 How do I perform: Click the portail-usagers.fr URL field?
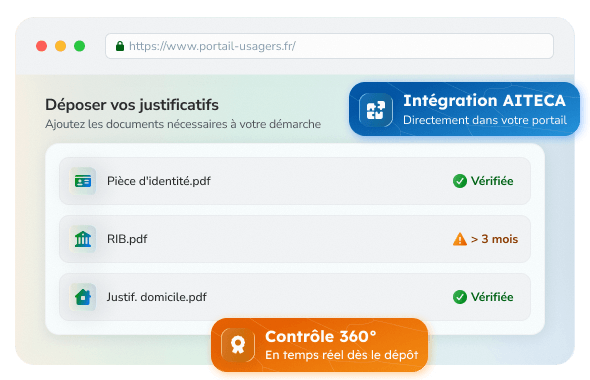(329, 46)
